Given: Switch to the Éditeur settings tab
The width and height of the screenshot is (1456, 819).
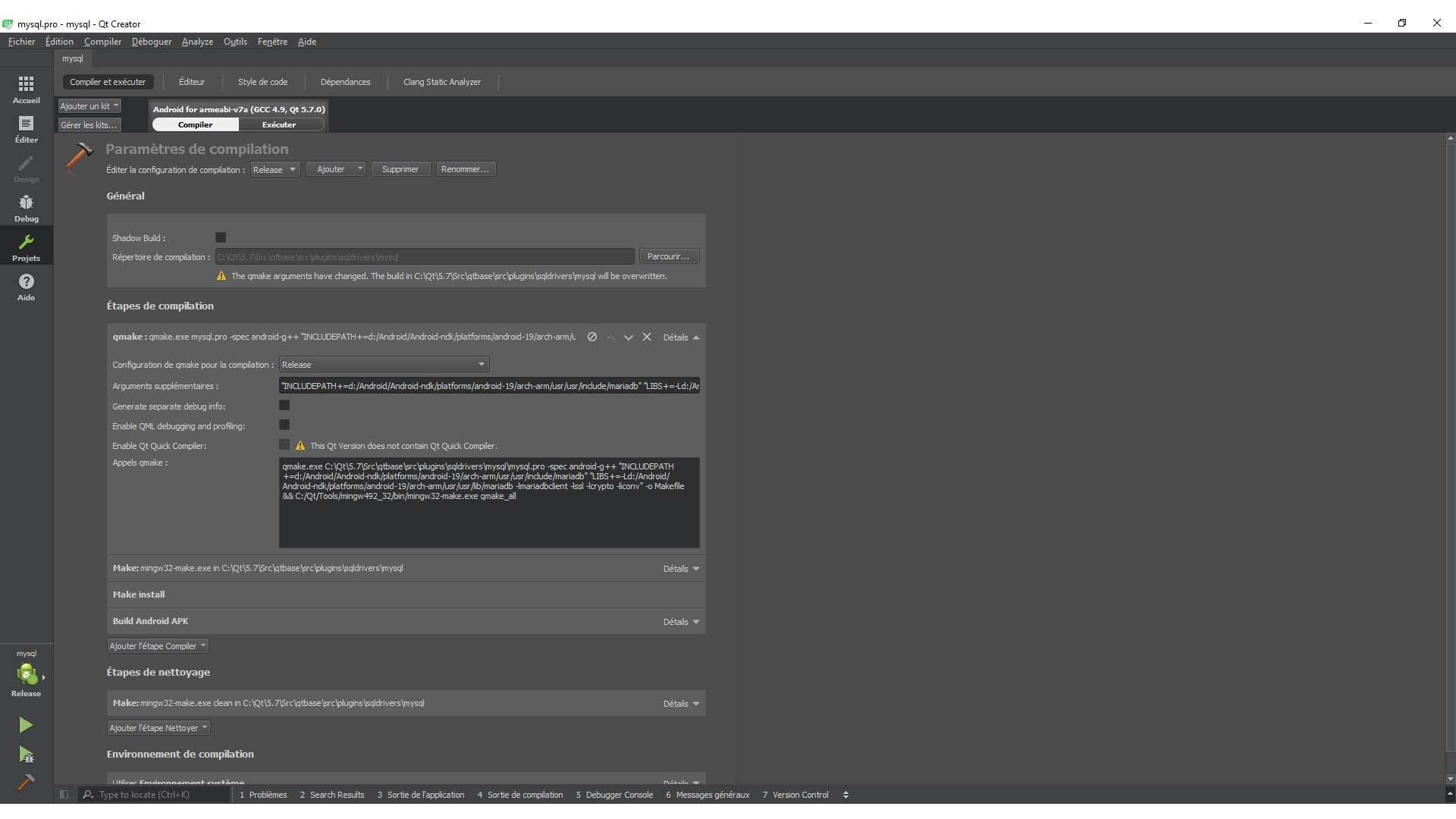Looking at the screenshot, I should [x=192, y=82].
